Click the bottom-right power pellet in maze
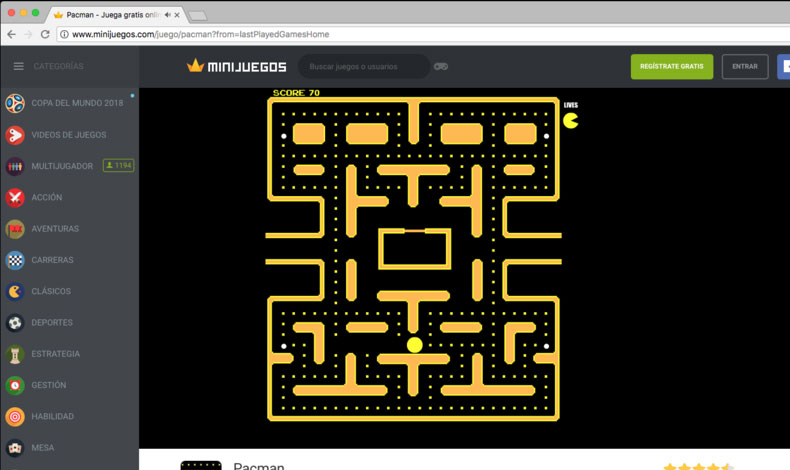Viewport: 790px width, 470px height. point(546,346)
